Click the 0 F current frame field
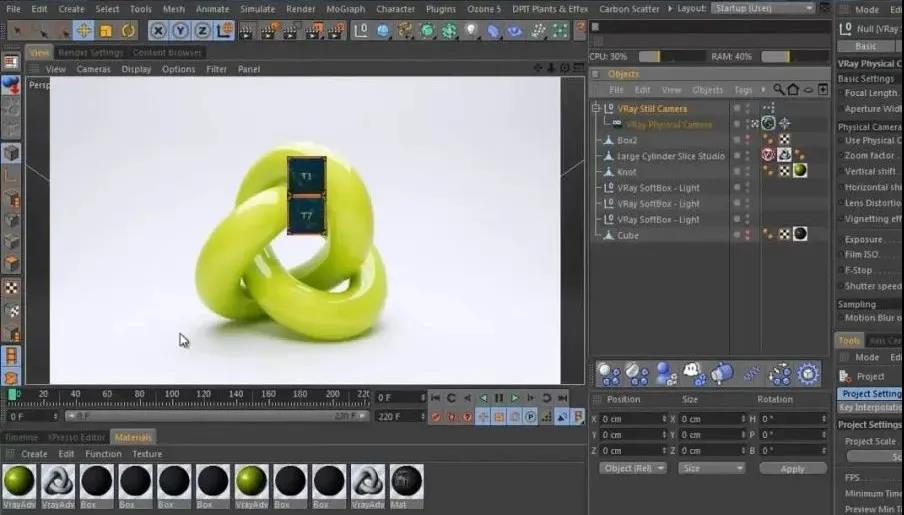This screenshot has height=515, width=904. pos(400,398)
